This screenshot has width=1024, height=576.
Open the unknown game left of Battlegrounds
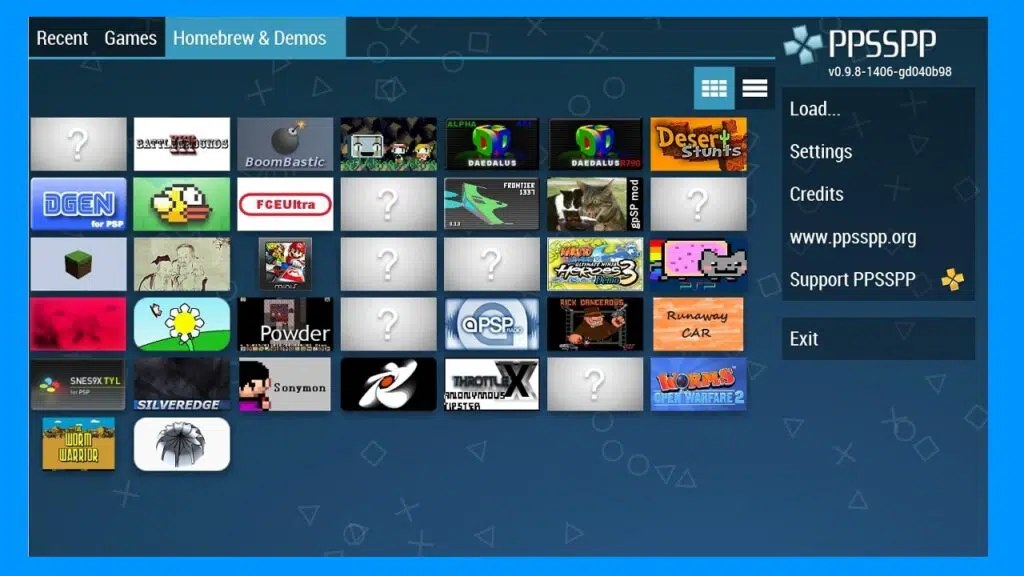coord(78,144)
